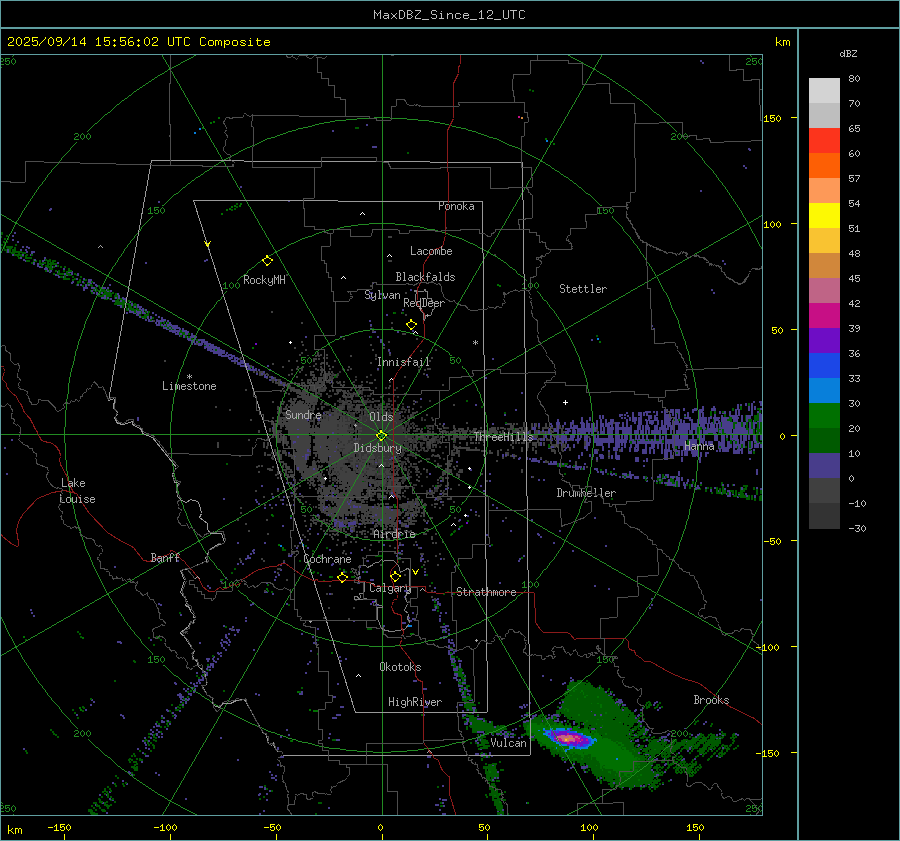
Task: Click the HighRiver town label
Action: pyautogui.click(x=415, y=702)
